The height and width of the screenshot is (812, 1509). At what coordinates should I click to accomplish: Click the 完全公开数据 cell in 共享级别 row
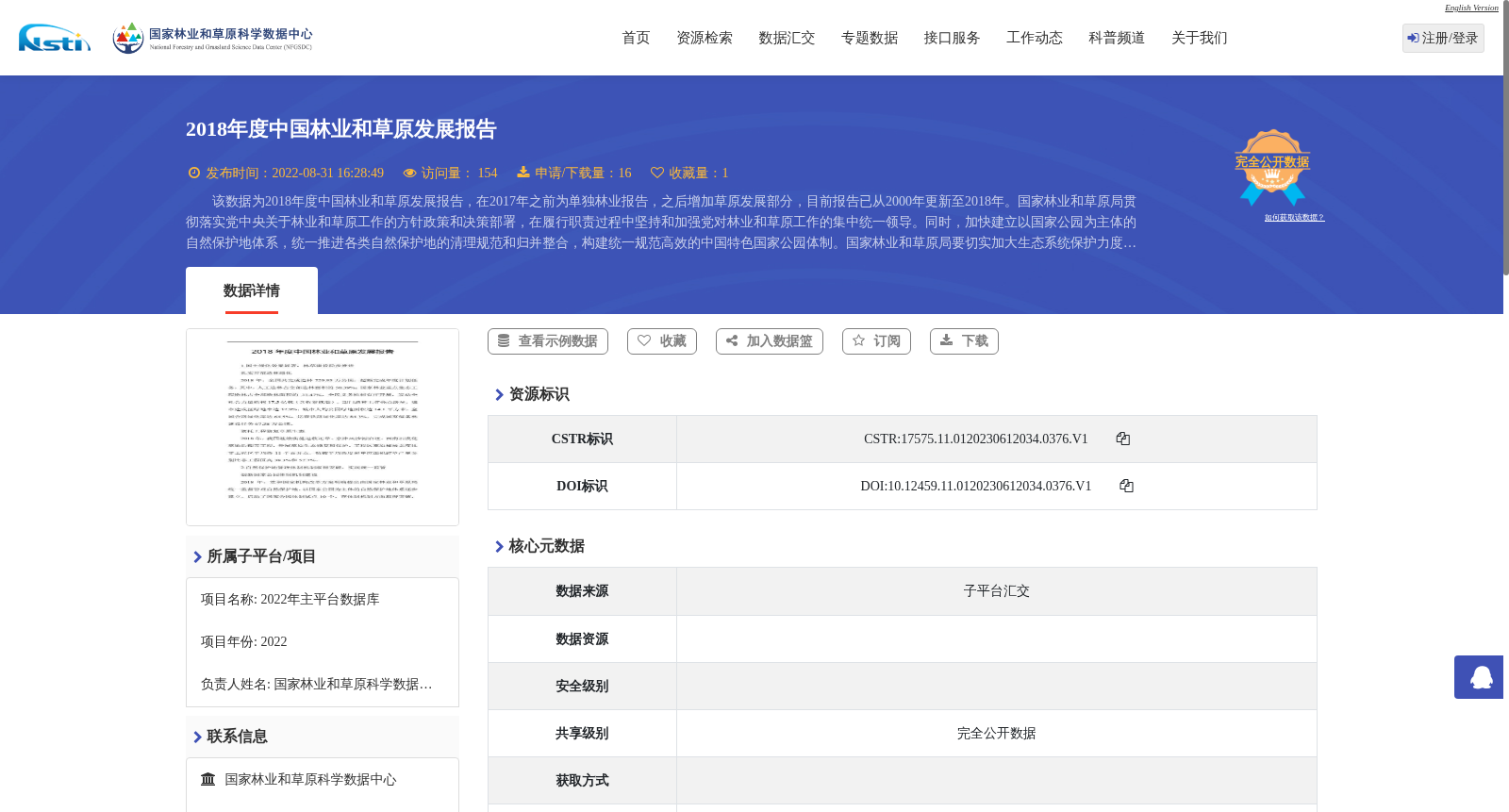[x=997, y=733]
